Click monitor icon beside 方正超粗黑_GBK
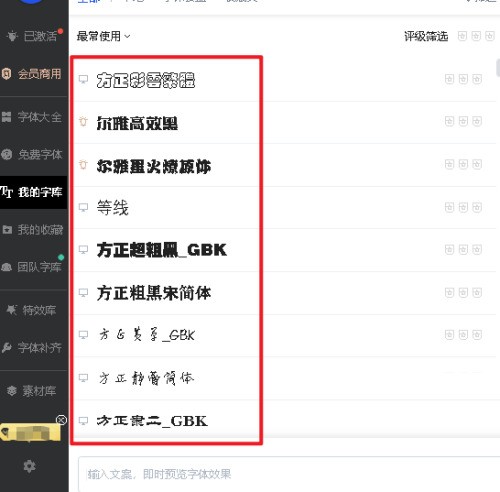The height and width of the screenshot is (492, 500). pos(83,249)
